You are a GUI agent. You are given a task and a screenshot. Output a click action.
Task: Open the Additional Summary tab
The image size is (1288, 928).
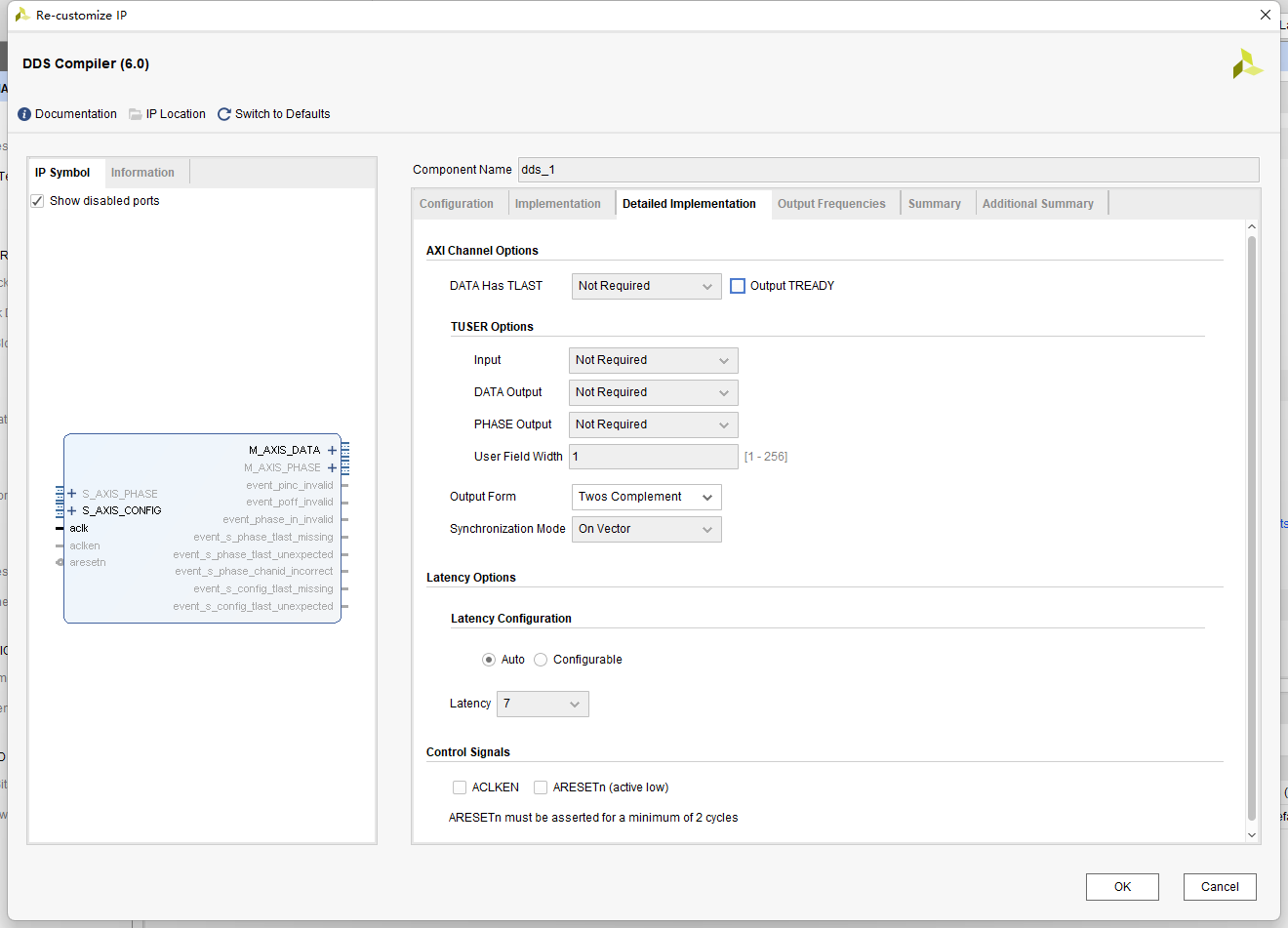tap(1038, 204)
